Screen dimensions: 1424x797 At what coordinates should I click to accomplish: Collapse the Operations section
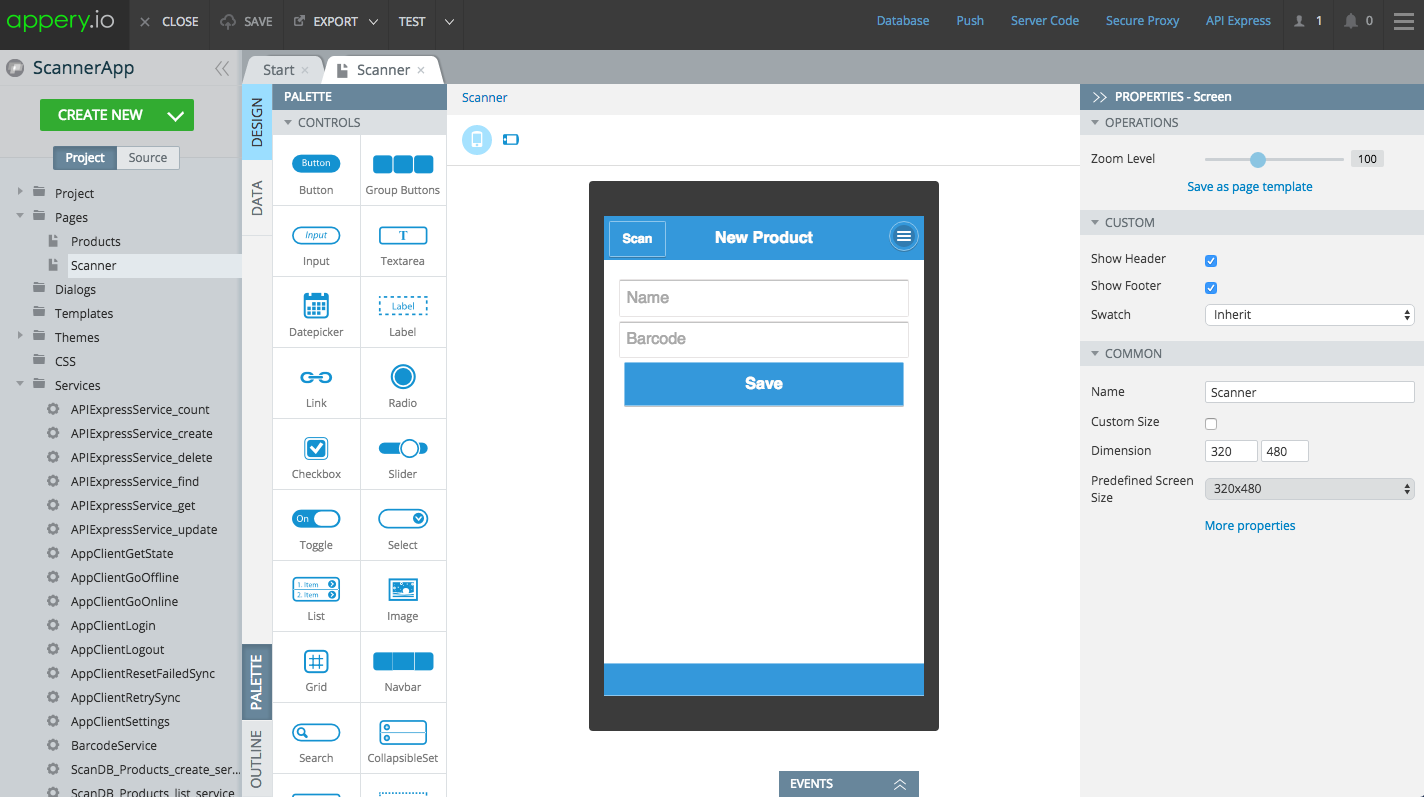pos(1094,122)
